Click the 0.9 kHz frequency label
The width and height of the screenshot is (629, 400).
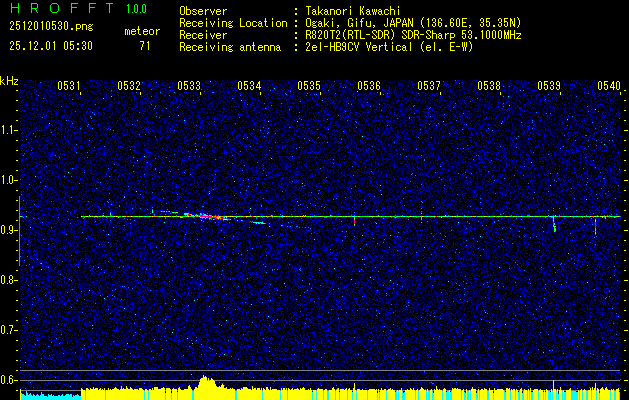coord(9,230)
